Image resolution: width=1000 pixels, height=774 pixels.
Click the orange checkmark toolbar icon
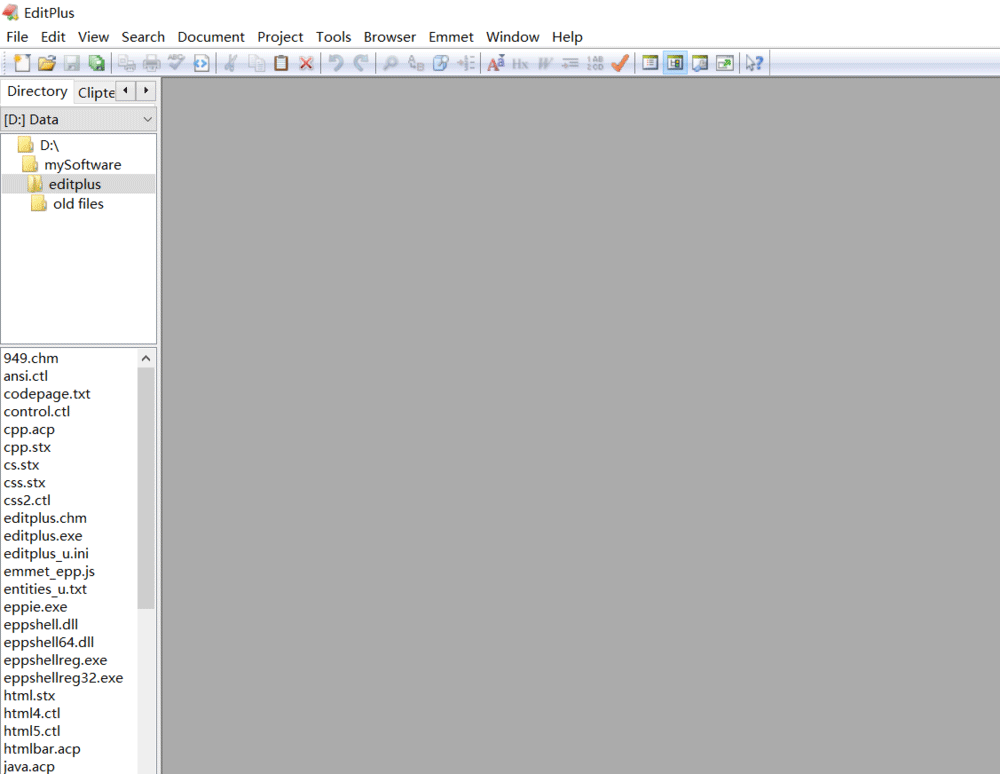point(620,63)
